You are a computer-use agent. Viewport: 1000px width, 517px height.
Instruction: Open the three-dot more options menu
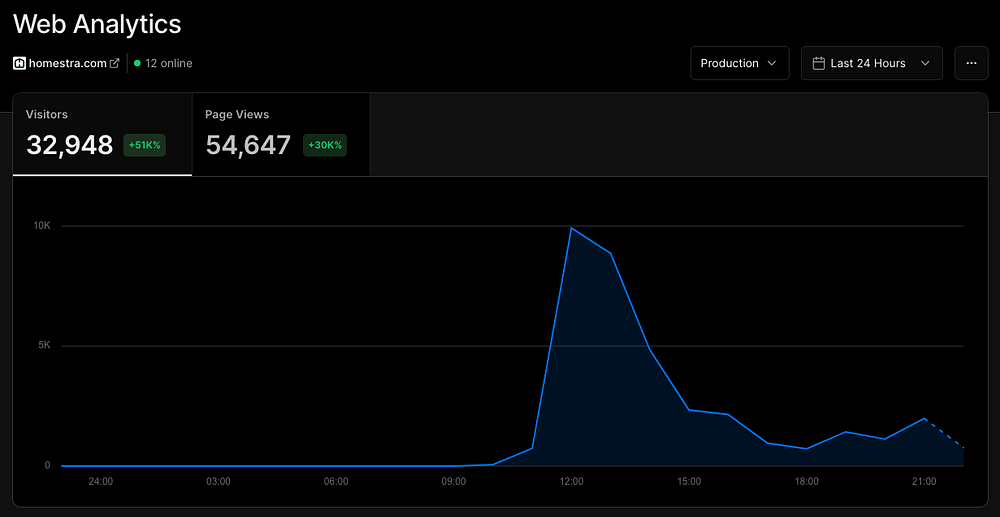pyautogui.click(x=971, y=63)
